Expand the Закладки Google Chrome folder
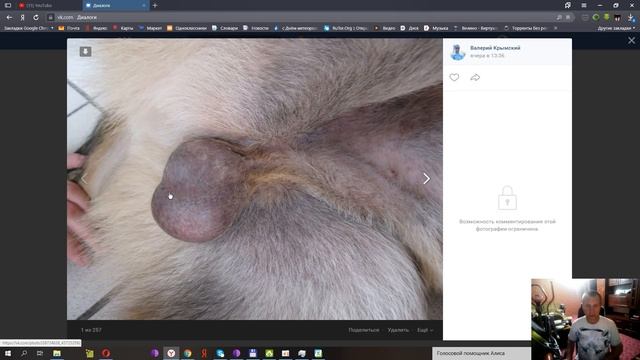The image size is (640, 360). tap(29, 28)
